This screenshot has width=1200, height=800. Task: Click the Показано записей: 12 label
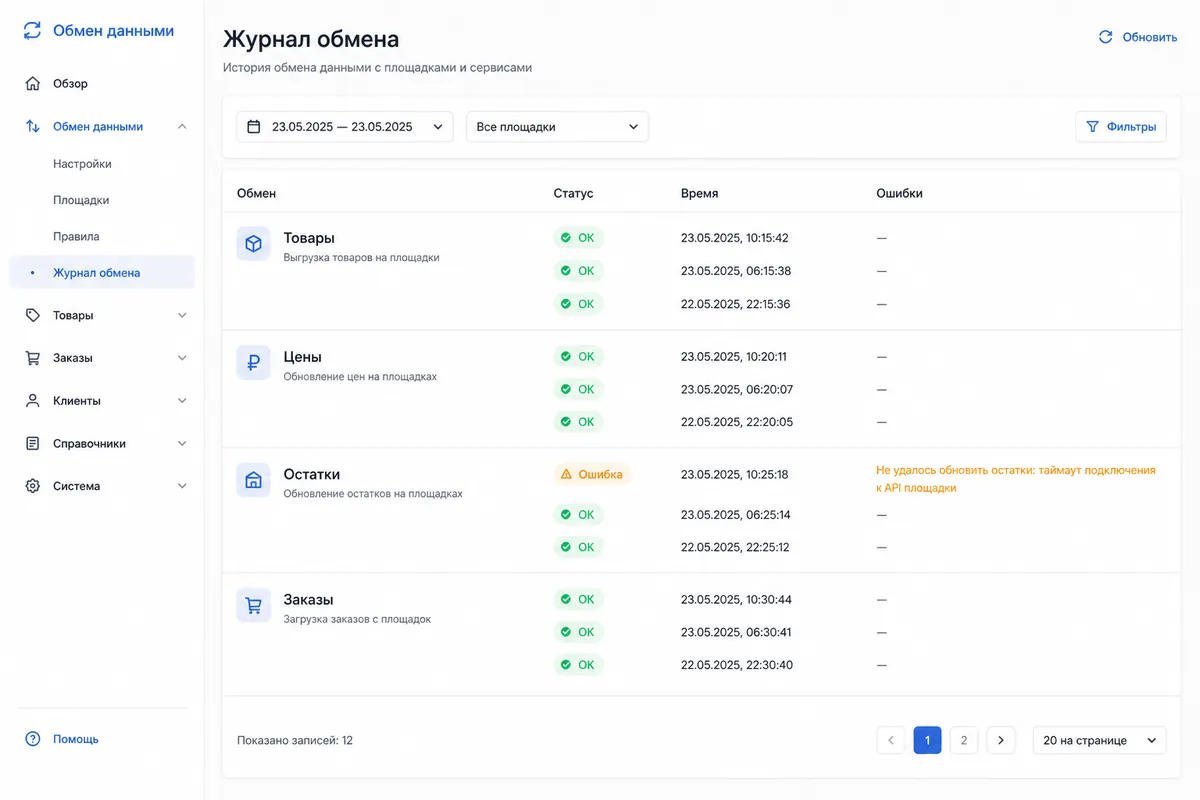(295, 741)
